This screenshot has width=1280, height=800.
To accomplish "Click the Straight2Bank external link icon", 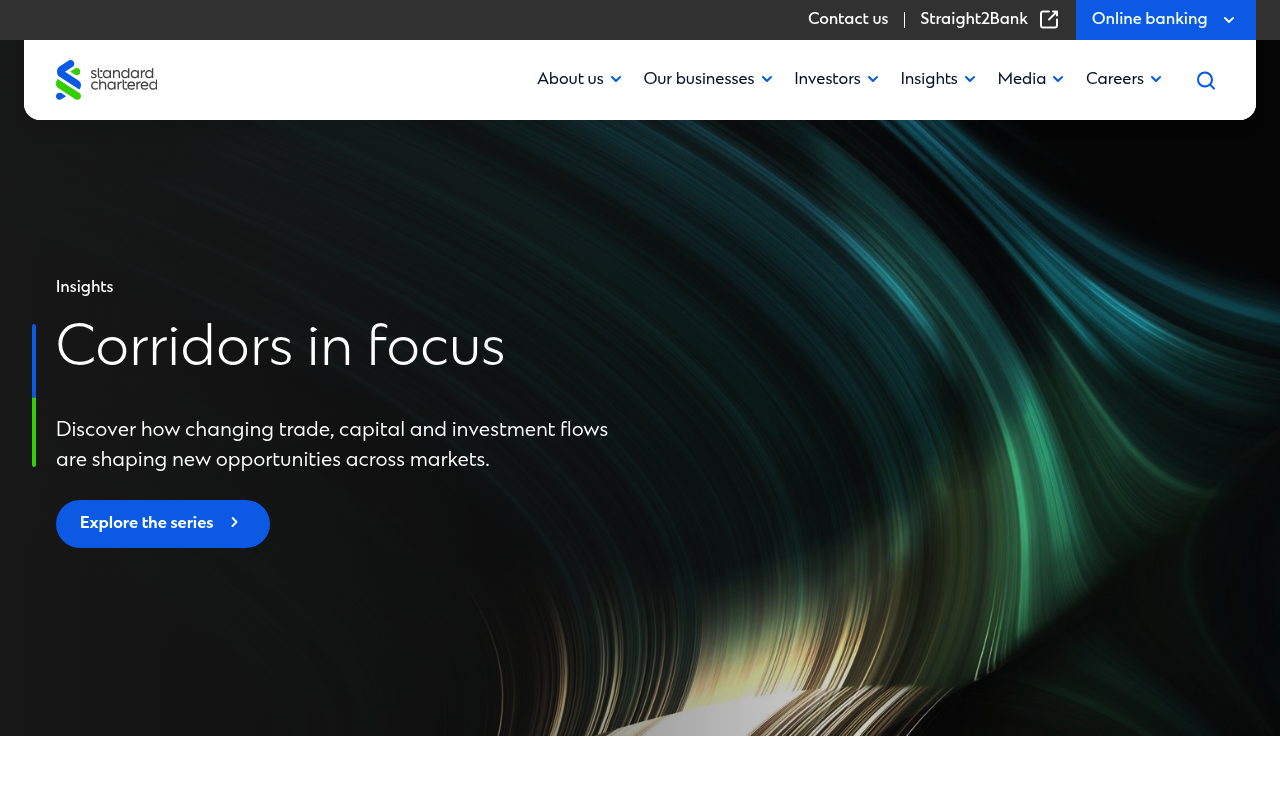I will click(x=1049, y=19).
